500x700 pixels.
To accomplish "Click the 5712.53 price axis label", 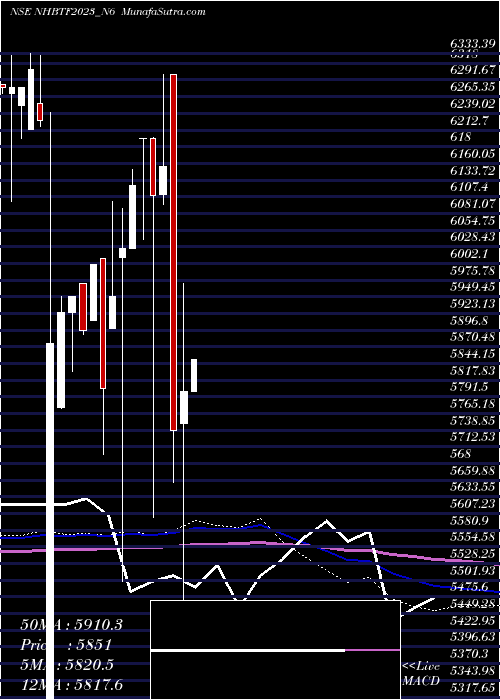I will click(x=472, y=437).
